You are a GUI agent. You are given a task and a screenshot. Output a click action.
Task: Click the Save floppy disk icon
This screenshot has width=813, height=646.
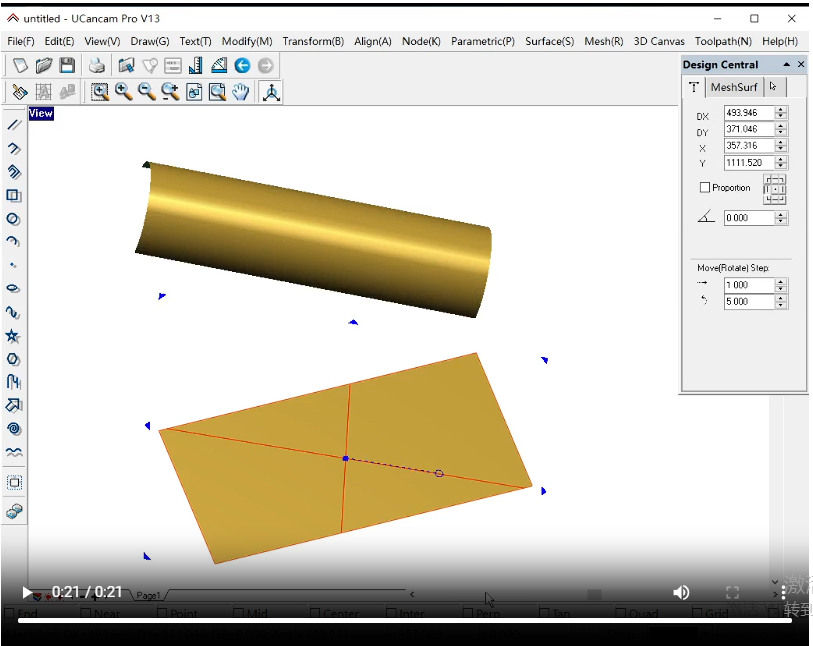tap(67, 66)
